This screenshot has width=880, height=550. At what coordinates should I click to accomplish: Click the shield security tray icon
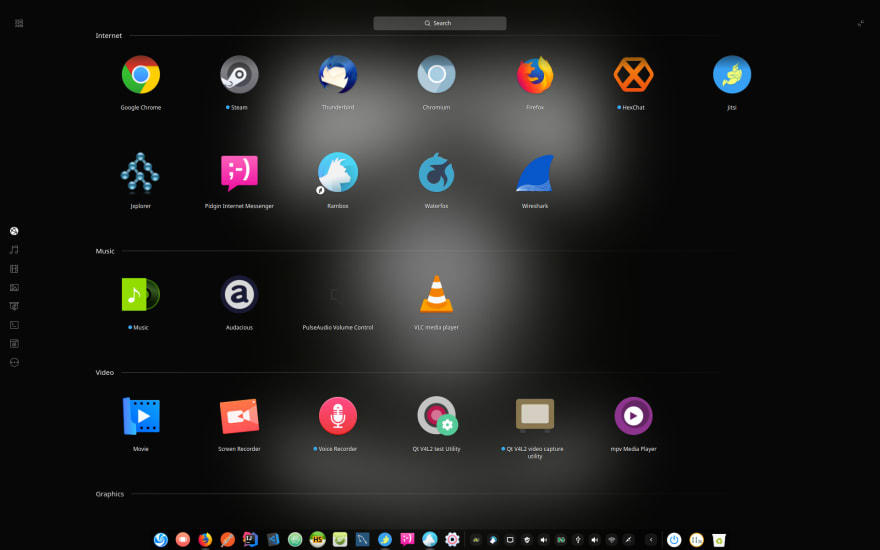pos(526,539)
